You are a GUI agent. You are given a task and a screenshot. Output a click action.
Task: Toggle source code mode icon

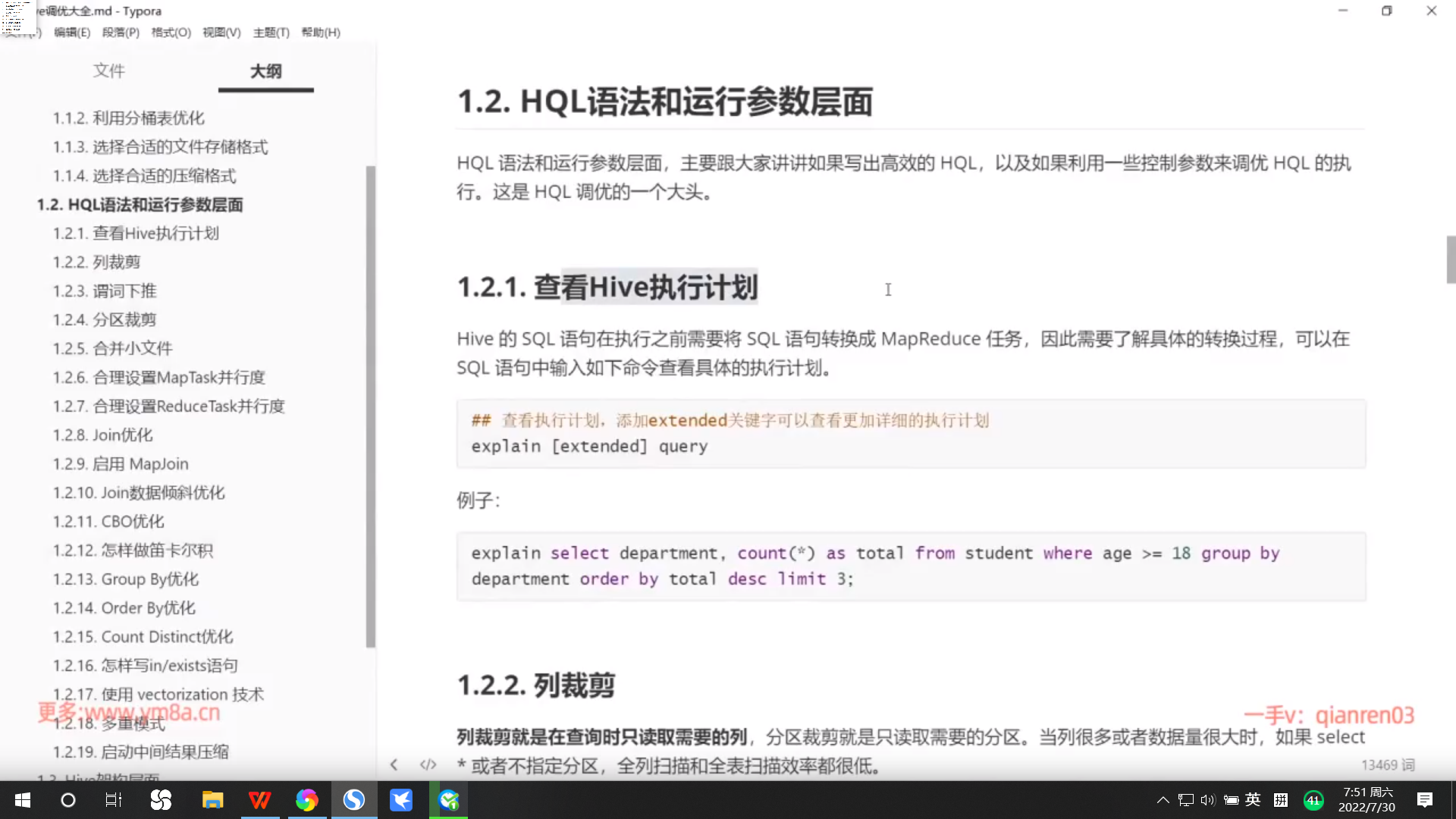(428, 764)
